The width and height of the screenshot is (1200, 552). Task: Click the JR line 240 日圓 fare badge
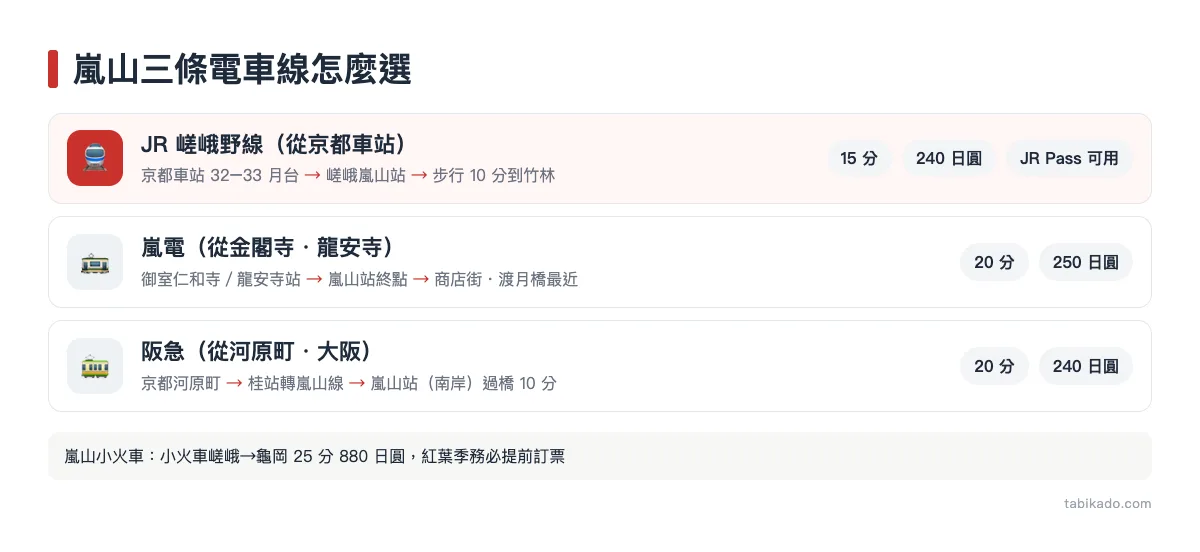(949, 158)
